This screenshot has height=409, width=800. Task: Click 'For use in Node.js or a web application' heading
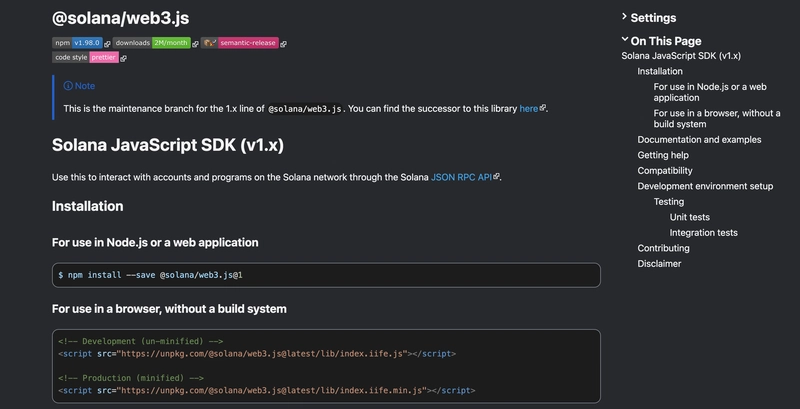click(155, 243)
